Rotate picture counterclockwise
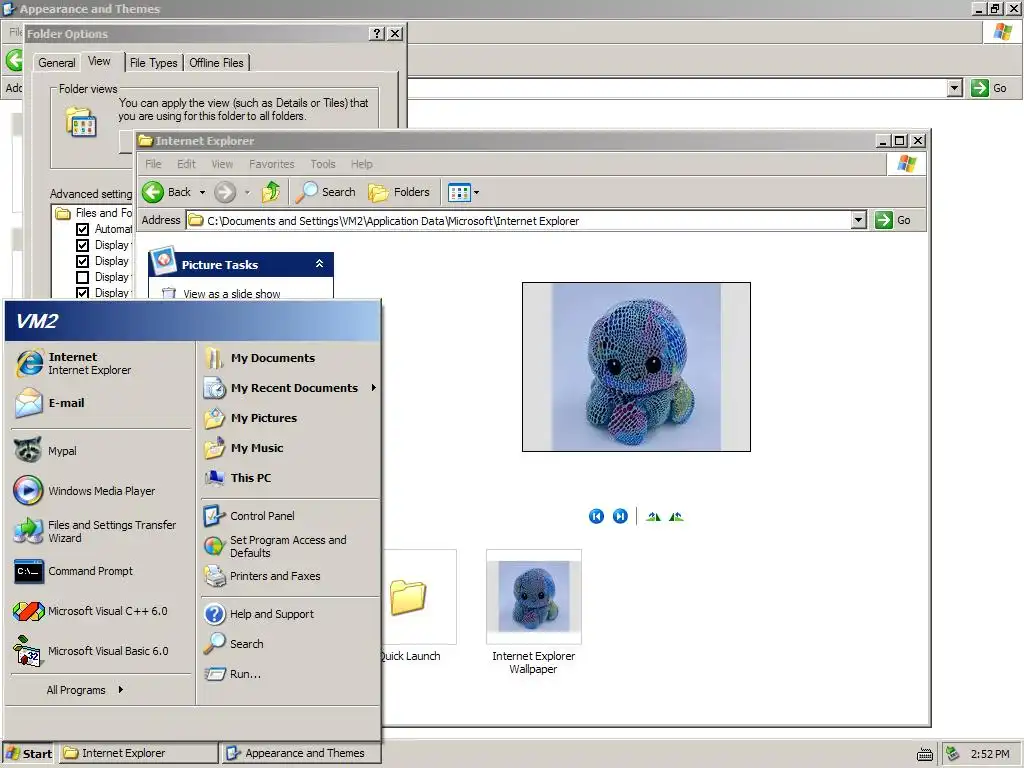The width and height of the screenshot is (1024, 768). 676,517
